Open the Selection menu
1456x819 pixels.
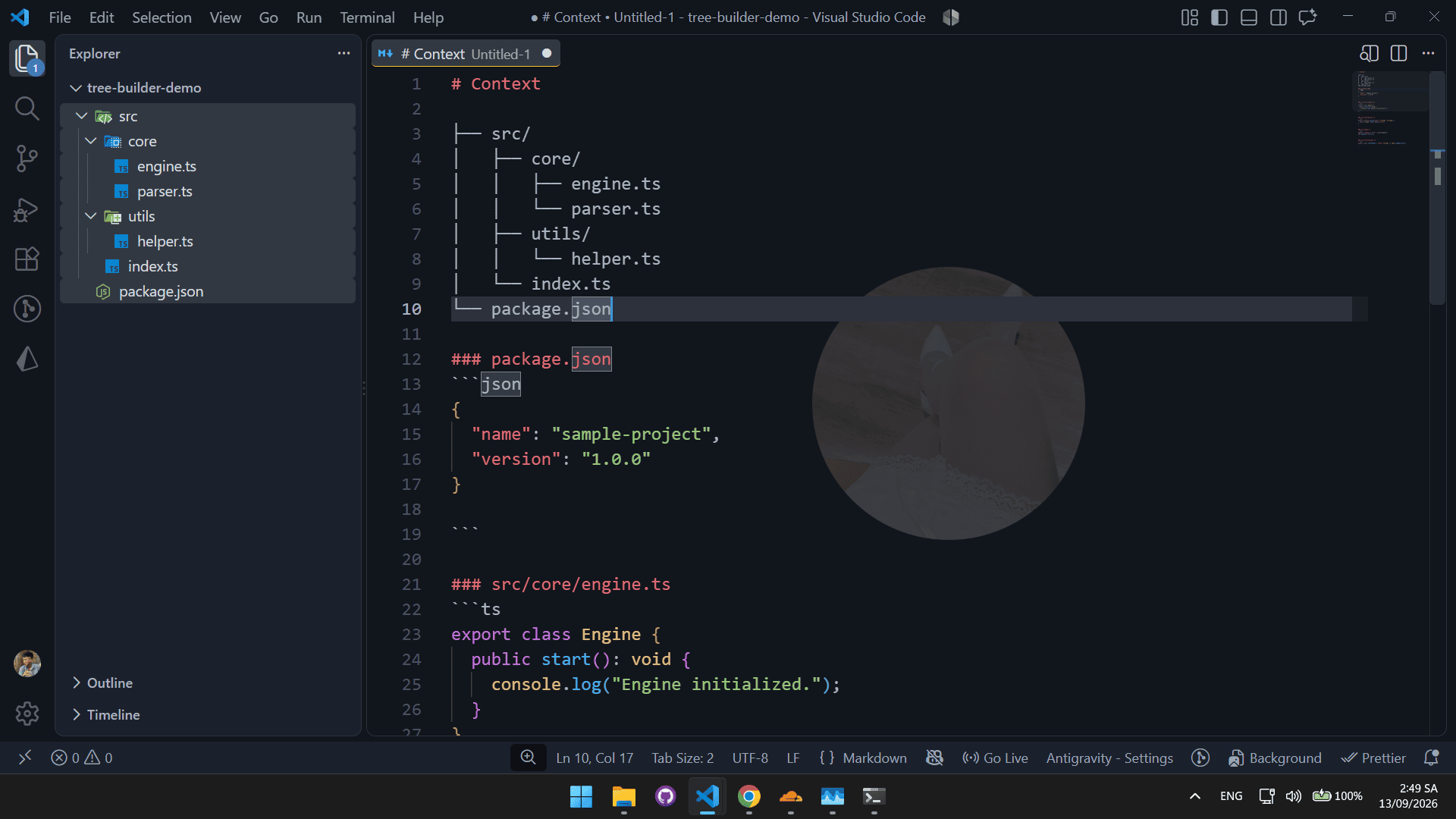click(x=162, y=17)
